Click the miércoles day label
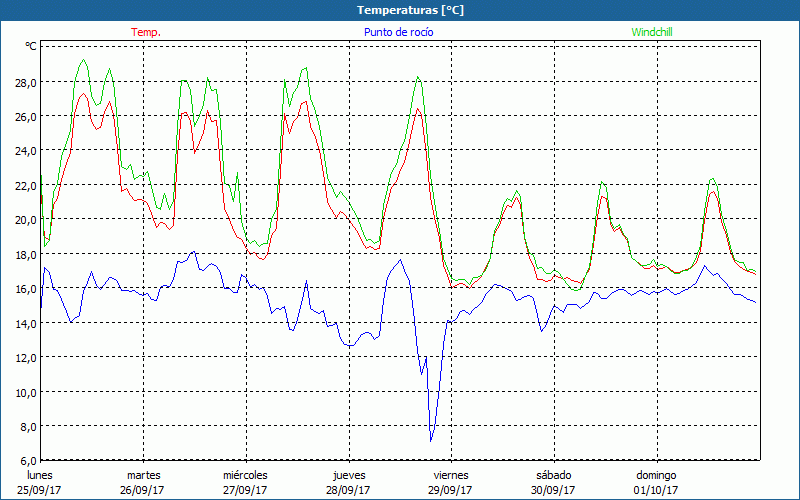The image size is (800, 500). (x=245, y=475)
